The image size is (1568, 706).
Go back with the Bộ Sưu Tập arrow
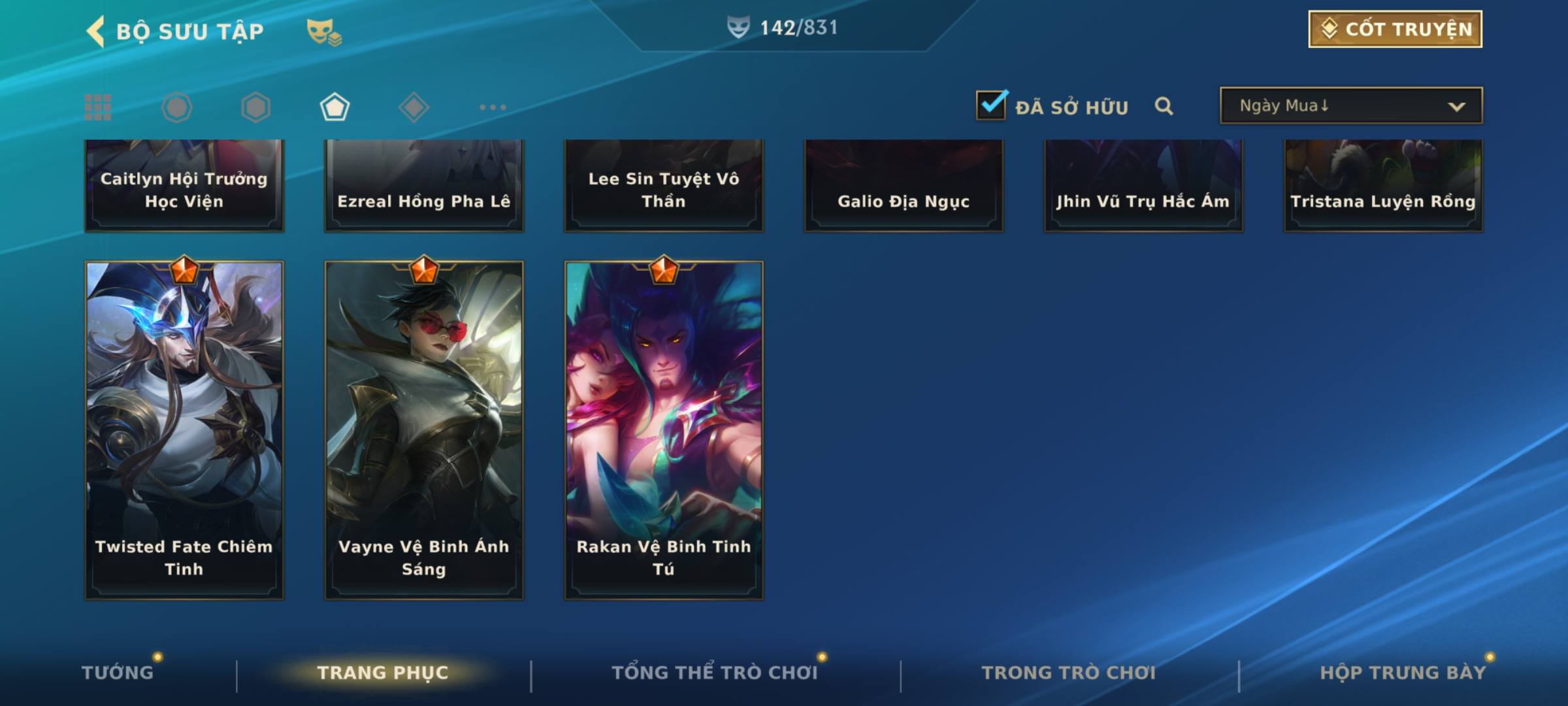(96, 31)
